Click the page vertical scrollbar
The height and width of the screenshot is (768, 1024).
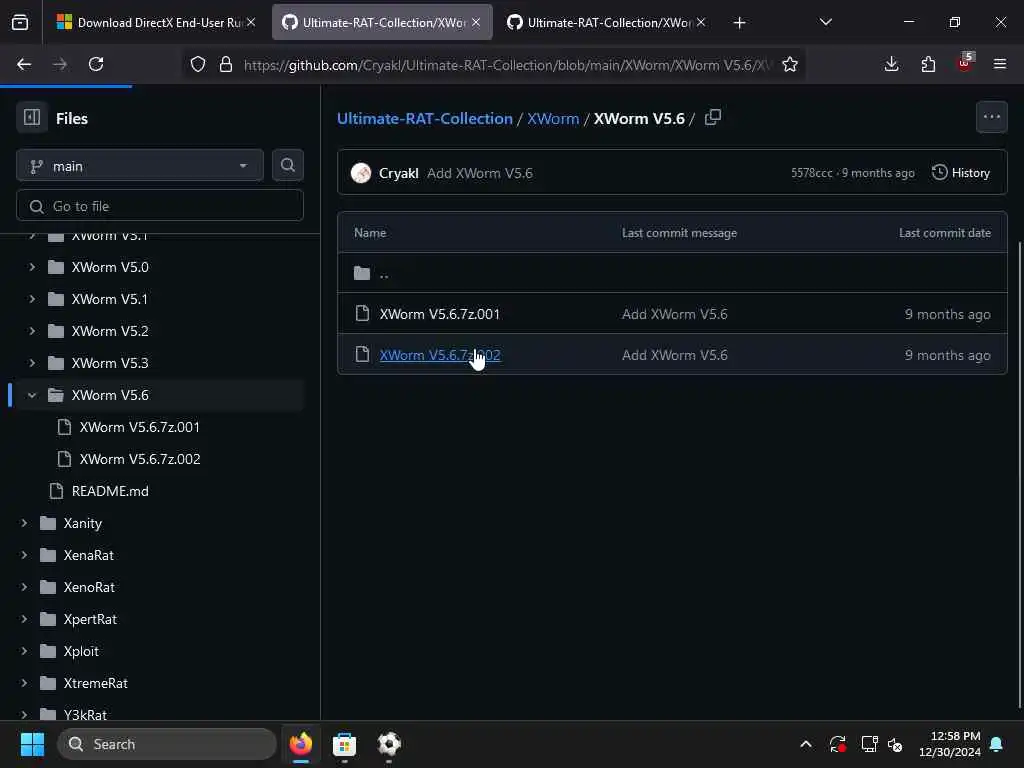click(1019, 473)
